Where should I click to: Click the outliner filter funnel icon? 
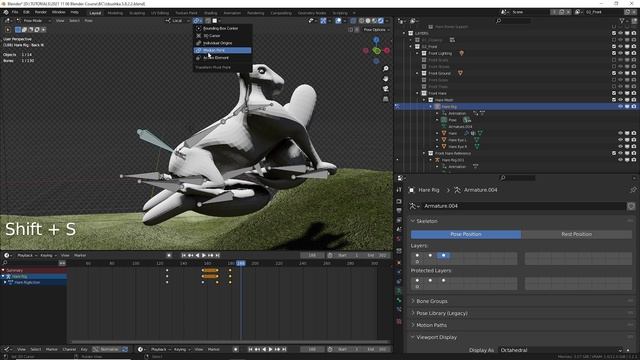(x=622, y=20)
